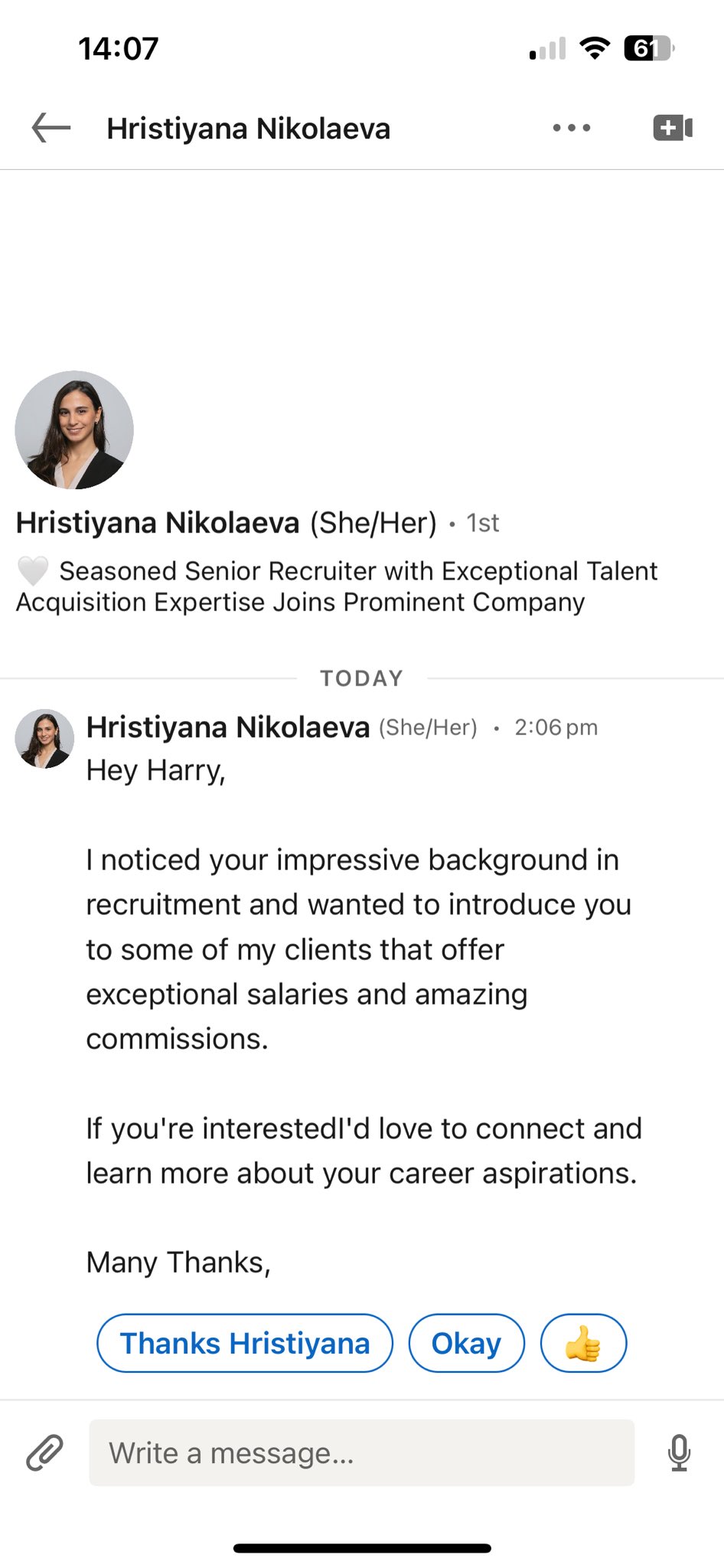724x1568 pixels.
Task: Click the paperclip attachment icon
Action: [x=44, y=1452]
